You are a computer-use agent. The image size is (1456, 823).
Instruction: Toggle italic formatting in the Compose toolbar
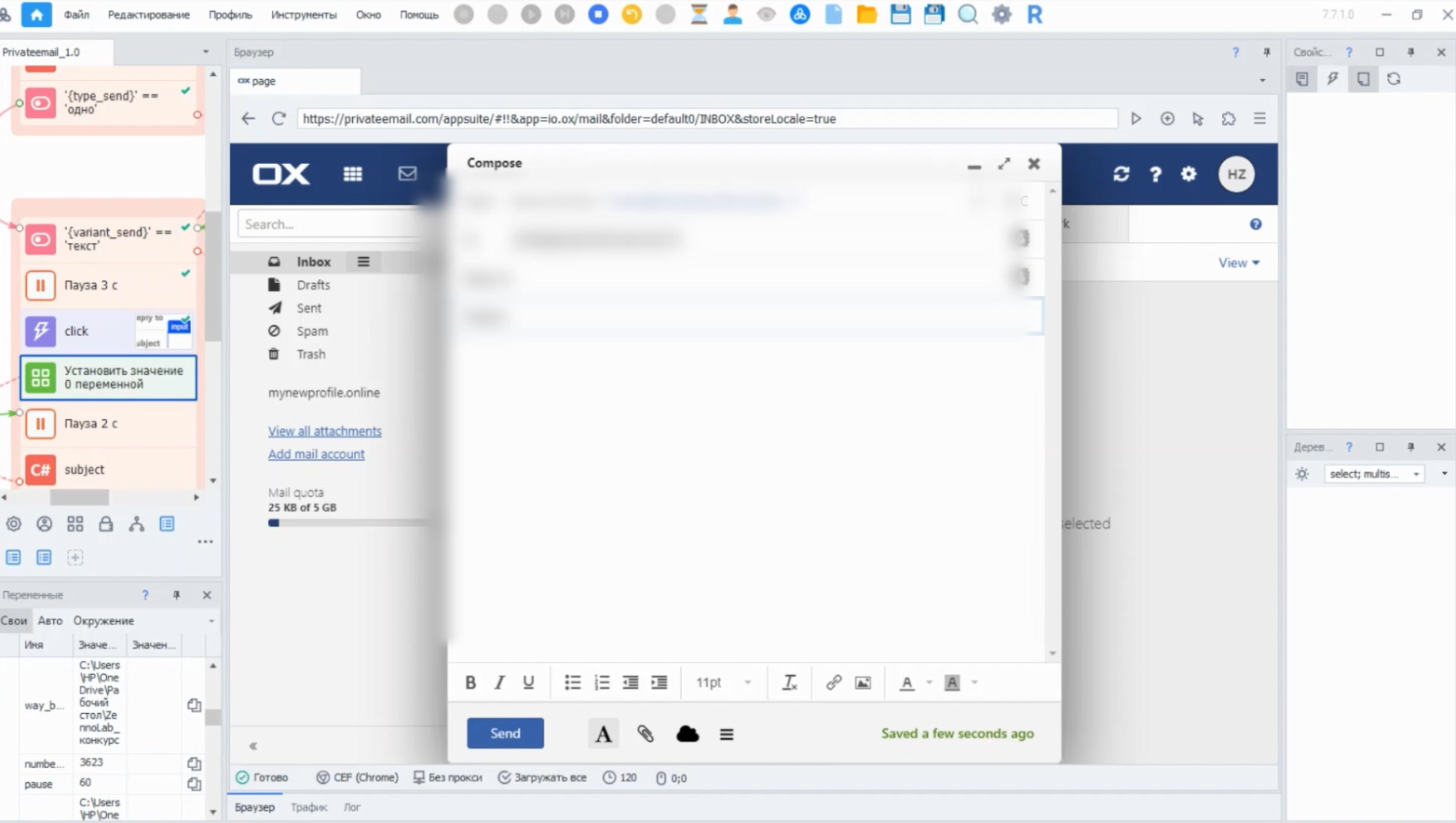click(x=499, y=682)
